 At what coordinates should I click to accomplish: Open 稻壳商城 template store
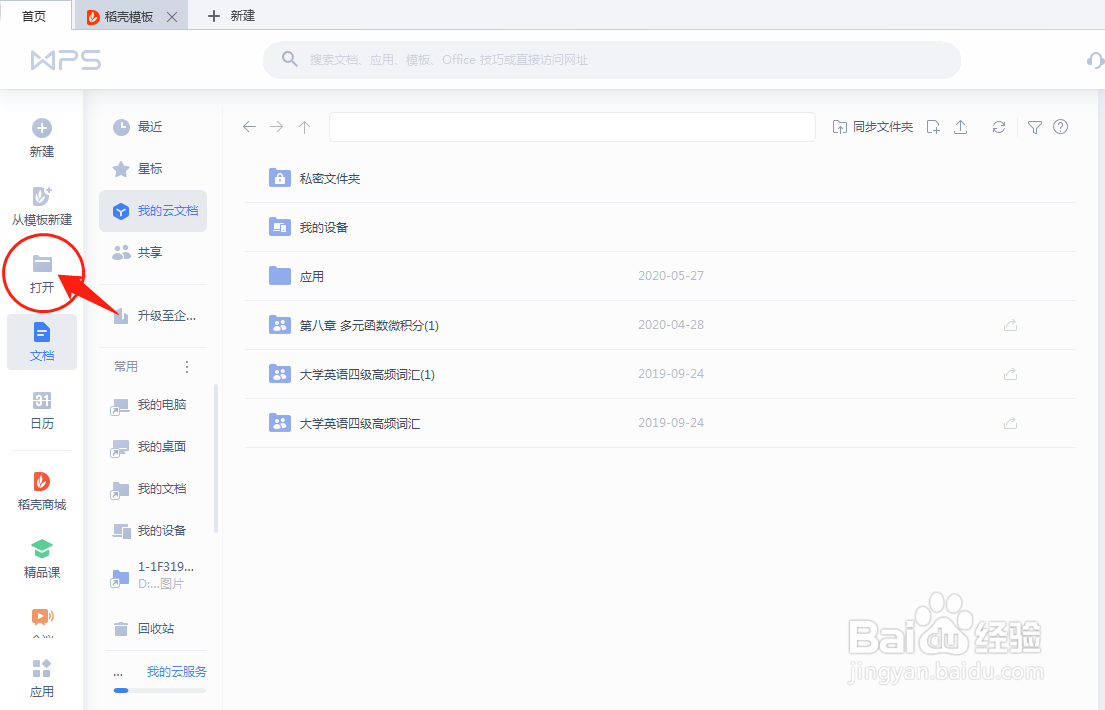coord(42,490)
